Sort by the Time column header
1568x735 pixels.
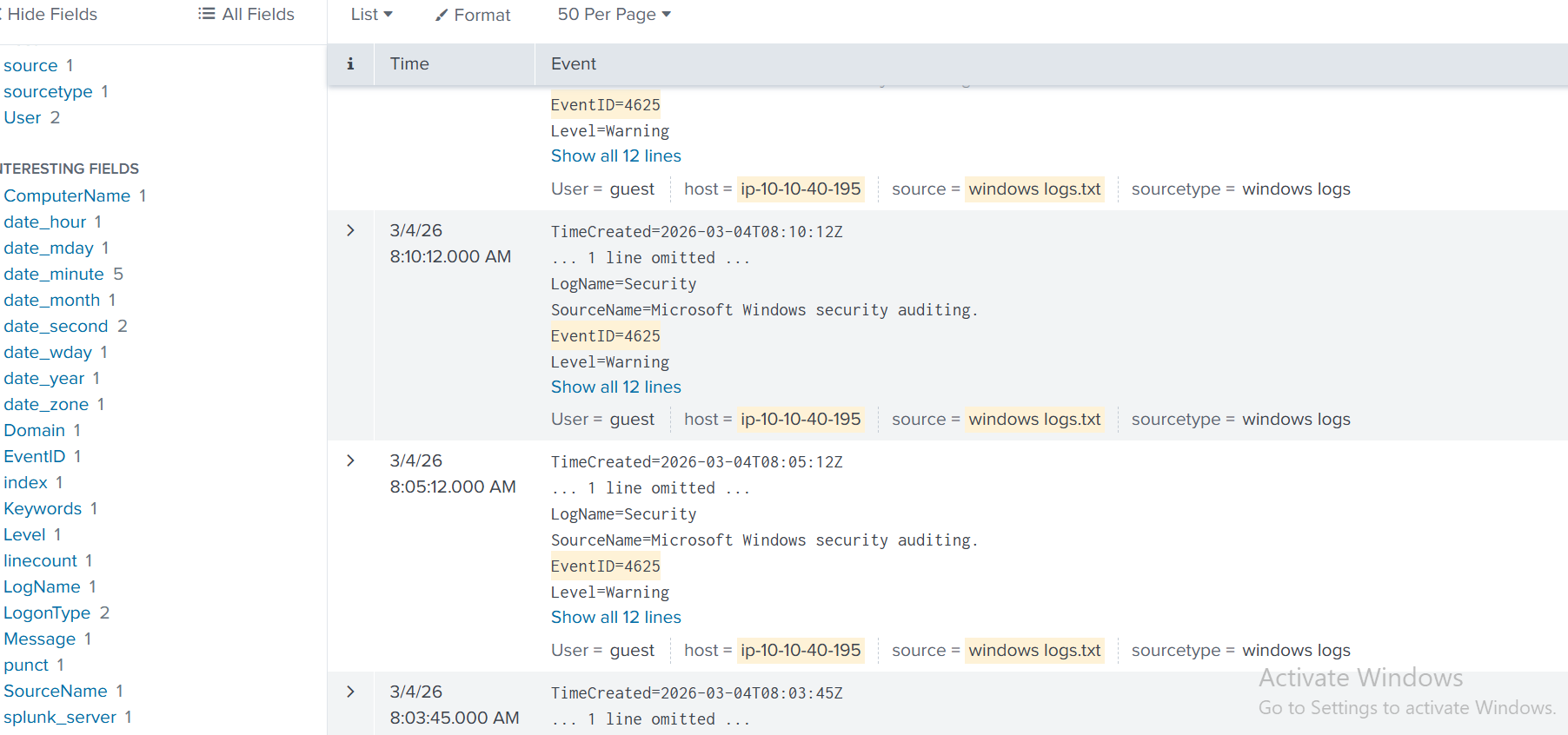pos(409,64)
